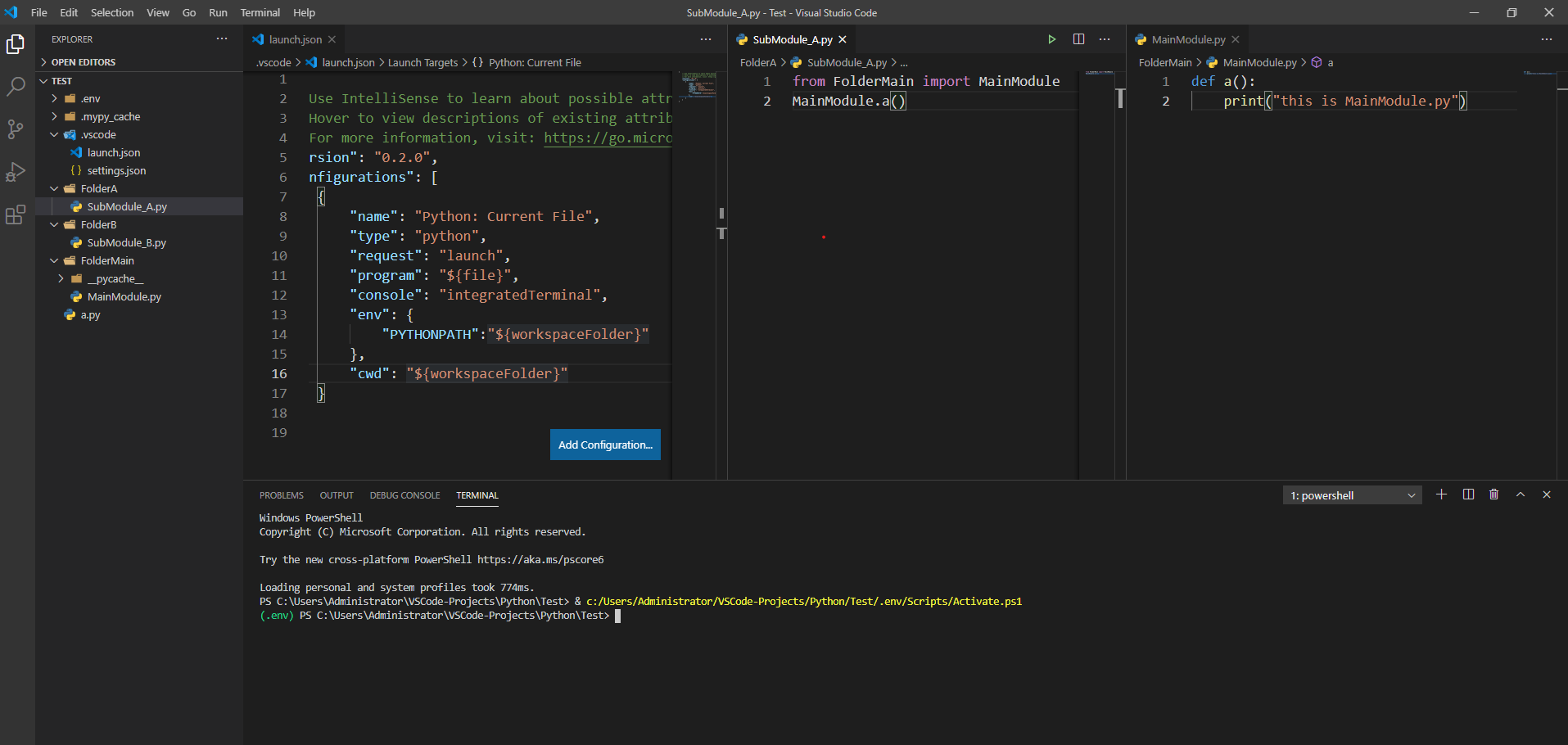Expand the OPEN EDITORS section
This screenshot has height=745, width=1568.
click(83, 62)
